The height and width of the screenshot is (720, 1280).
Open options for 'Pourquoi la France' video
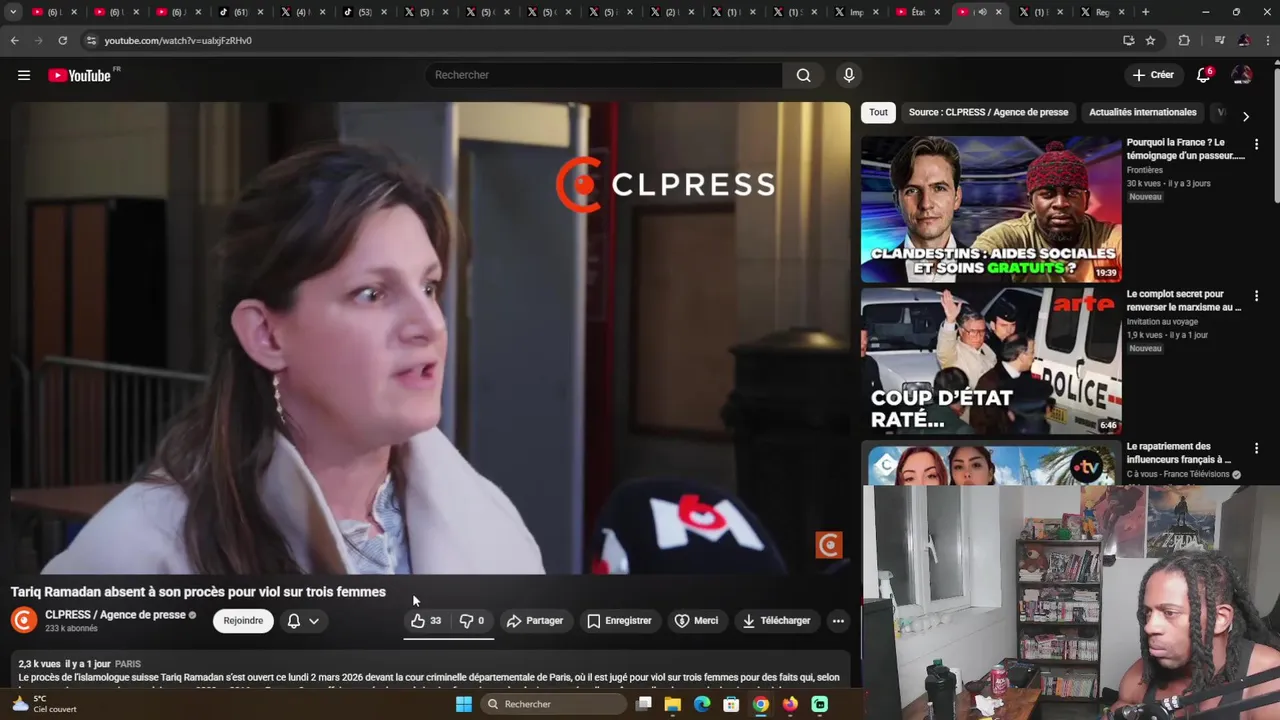[1257, 144]
